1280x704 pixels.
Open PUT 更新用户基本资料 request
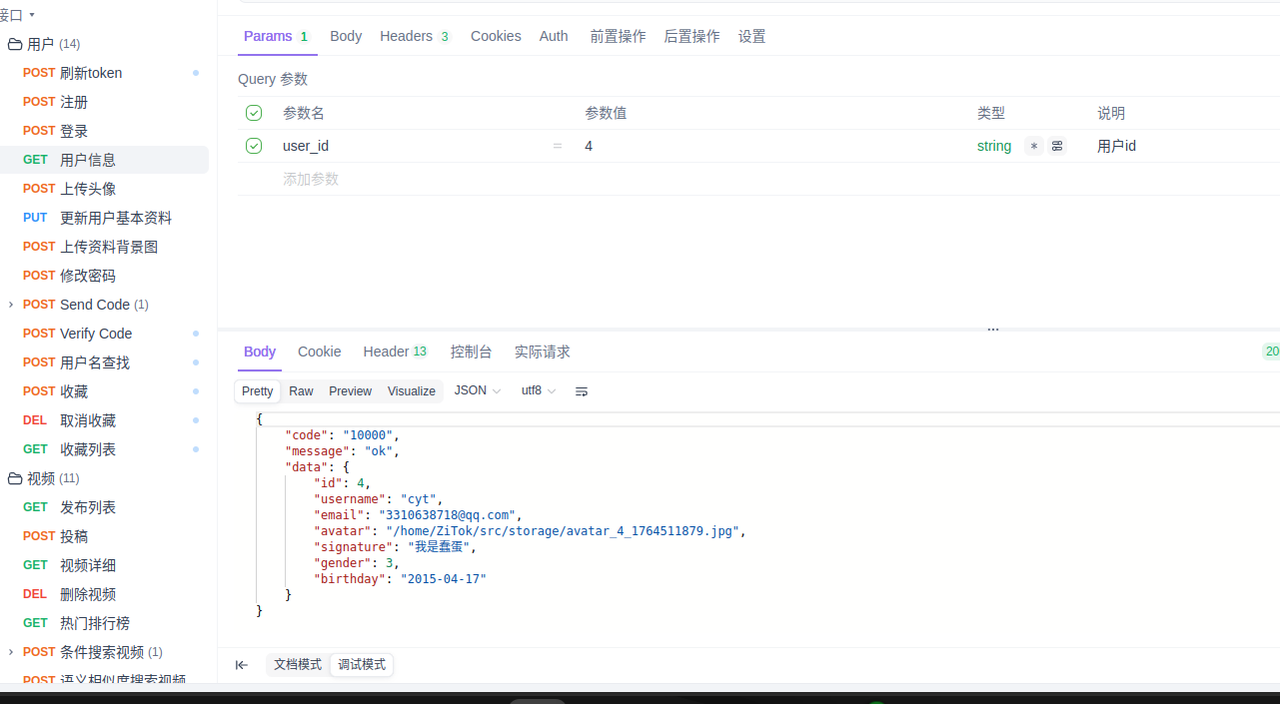click(x=104, y=218)
